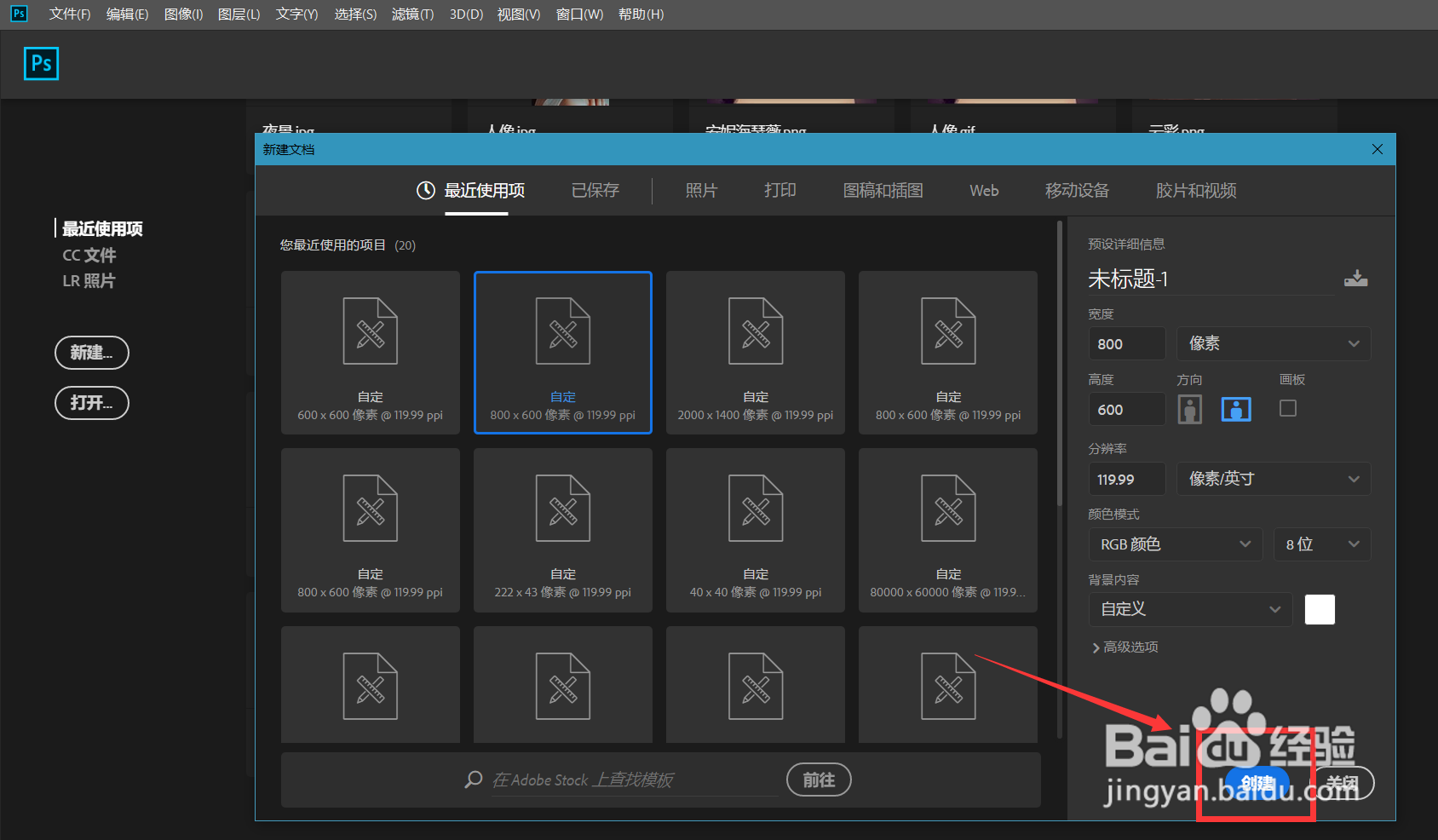Screen dimensions: 1438x840
Task: Switch to the 照片 tab
Action: (701, 191)
